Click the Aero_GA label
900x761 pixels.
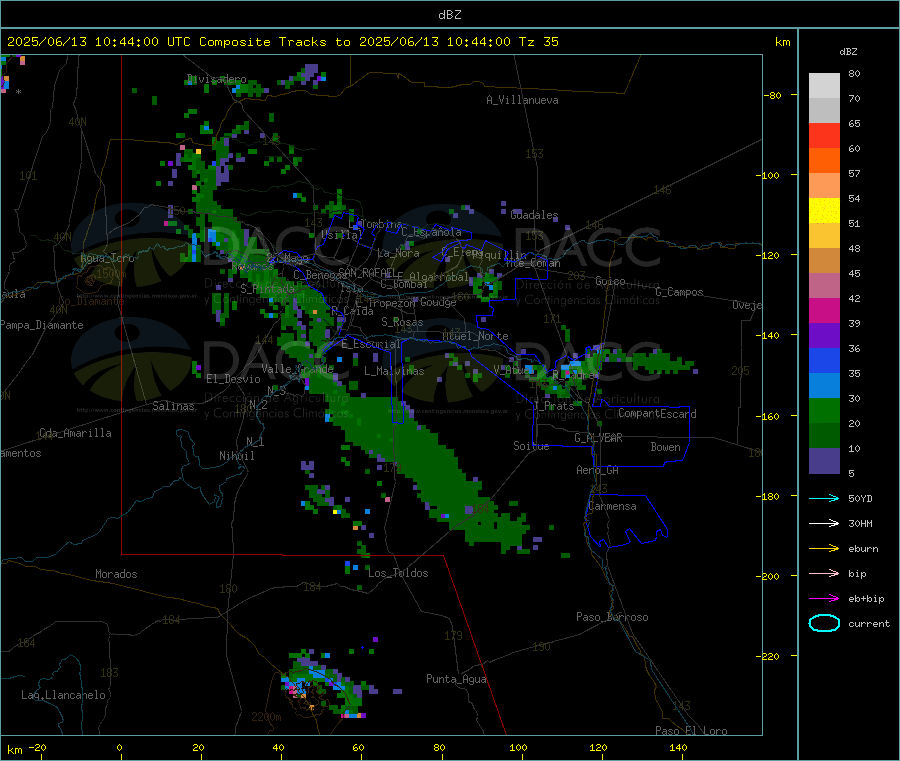pos(597,470)
